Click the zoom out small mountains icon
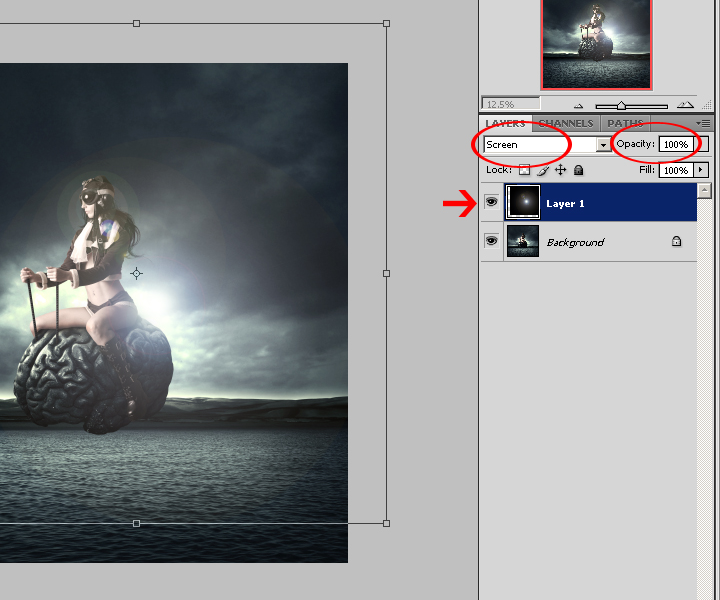 578,105
